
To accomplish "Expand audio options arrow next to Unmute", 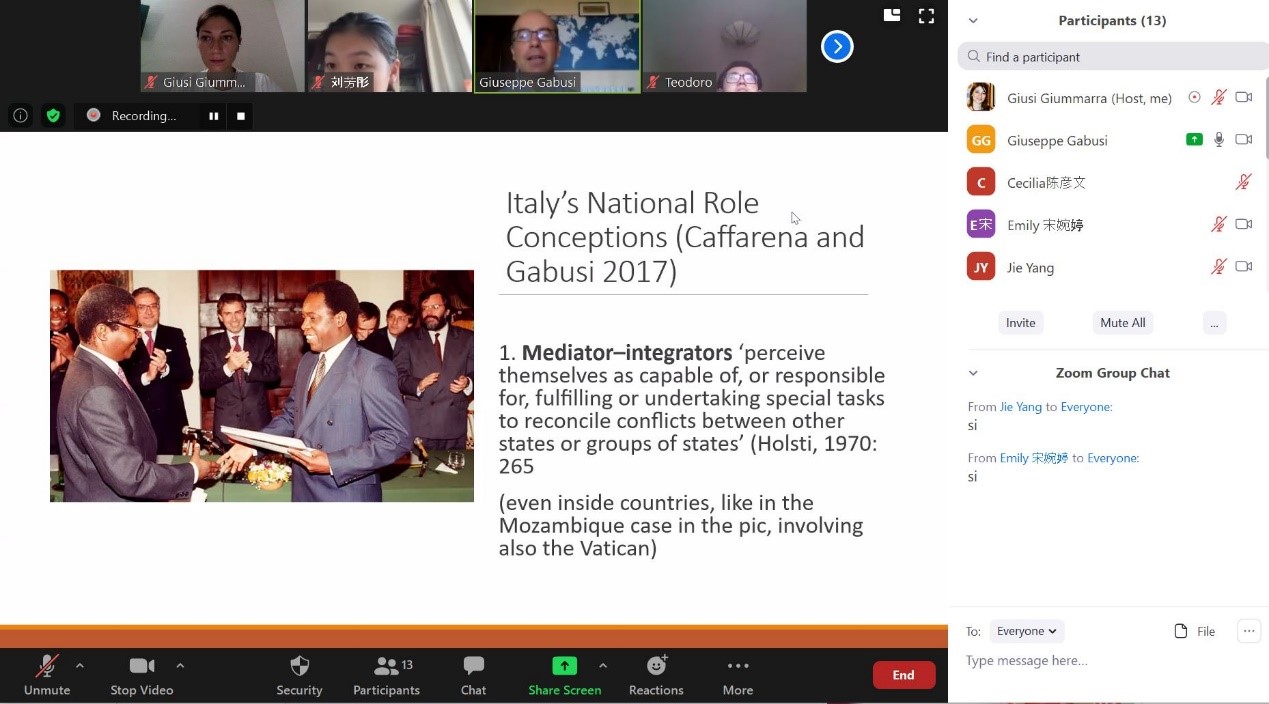I will [80, 665].
